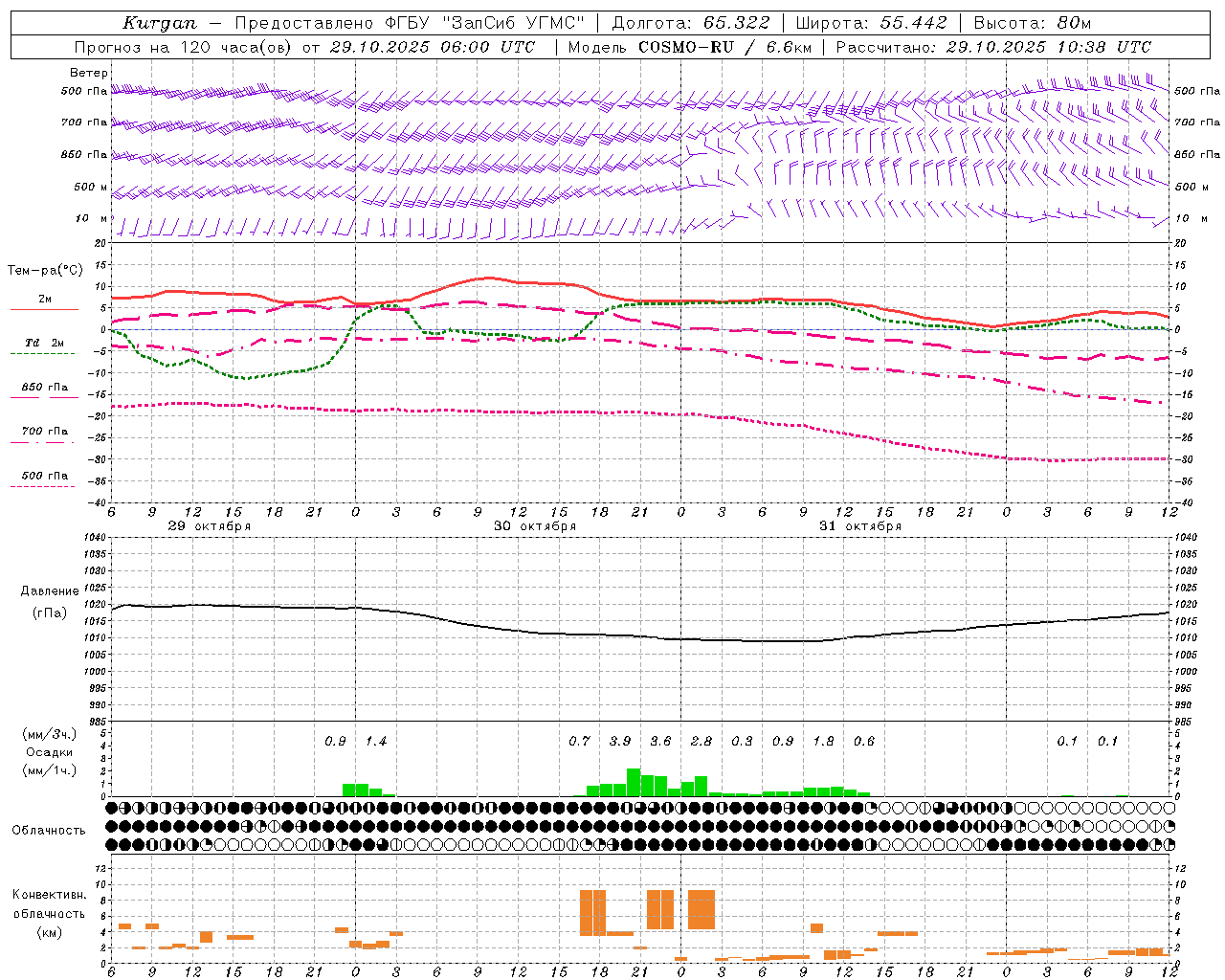The image size is (1225, 980).
Task: Click the Ветер wind panel label
Action: point(89,73)
